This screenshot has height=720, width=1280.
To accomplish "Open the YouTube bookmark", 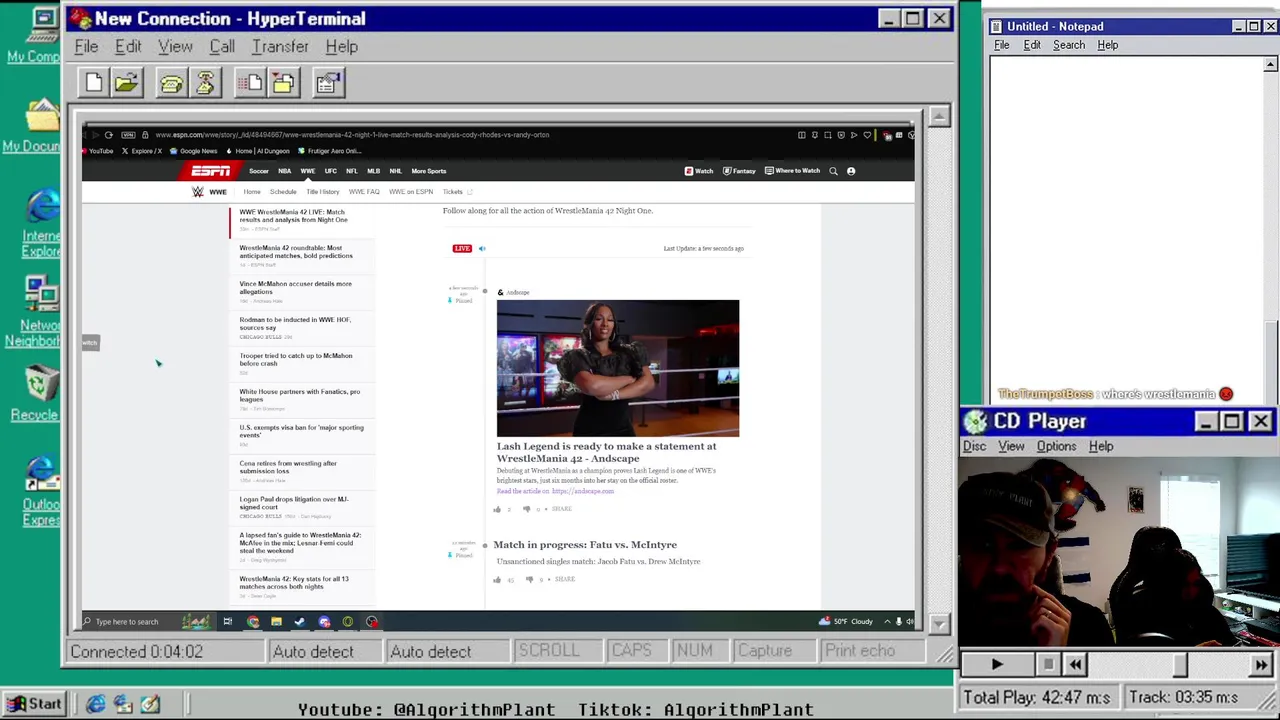I will click(98, 151).
